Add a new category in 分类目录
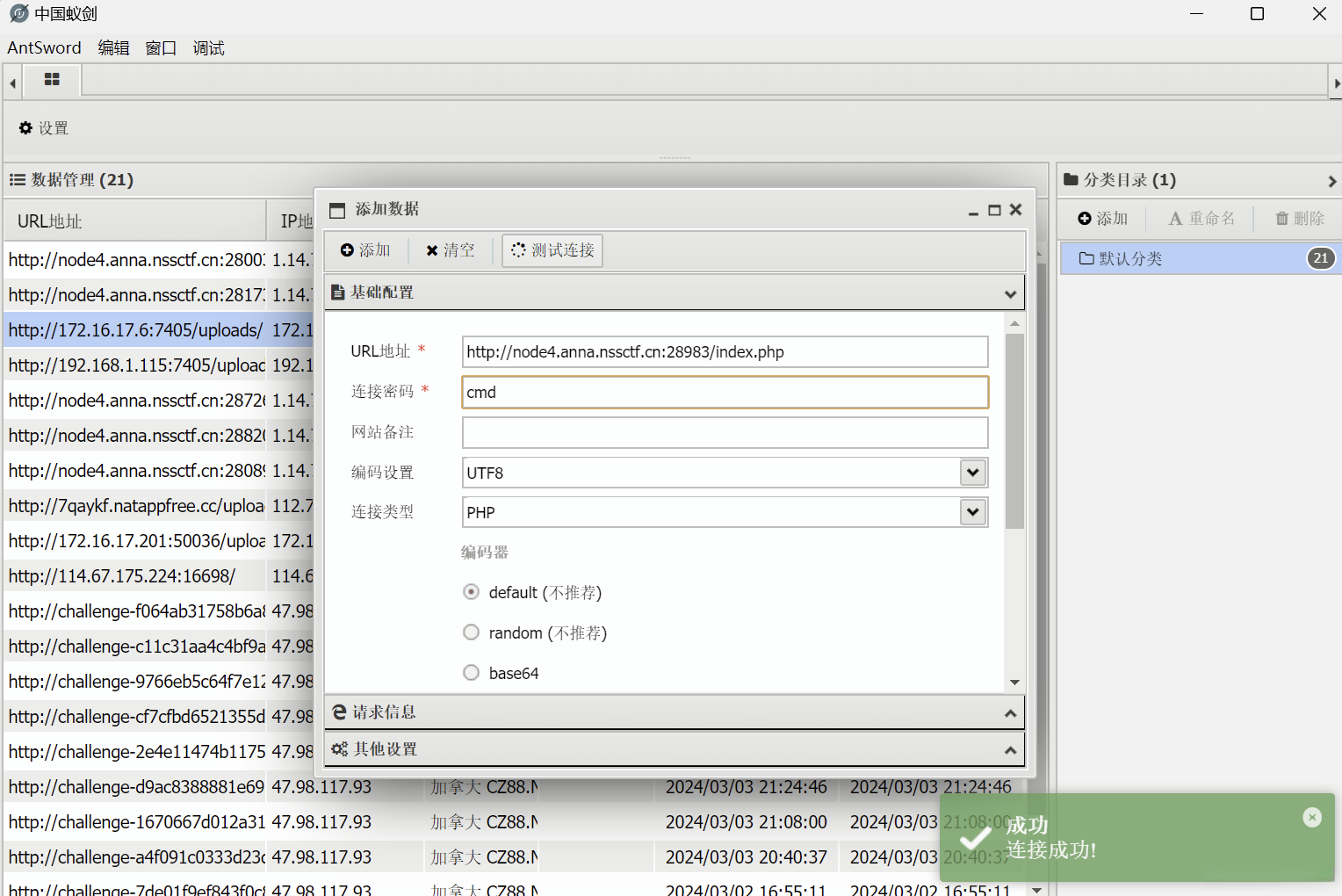 click(x=1102, y=219)
